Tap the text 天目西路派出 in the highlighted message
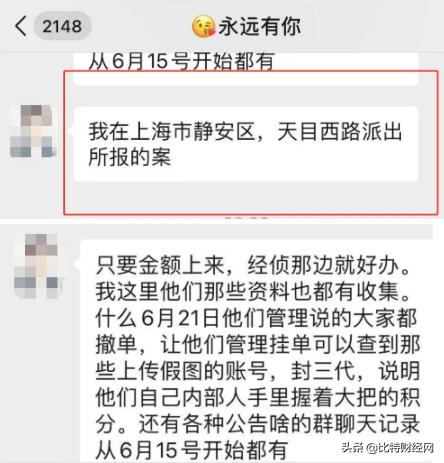The image size is (444, 463). point(339,131)
